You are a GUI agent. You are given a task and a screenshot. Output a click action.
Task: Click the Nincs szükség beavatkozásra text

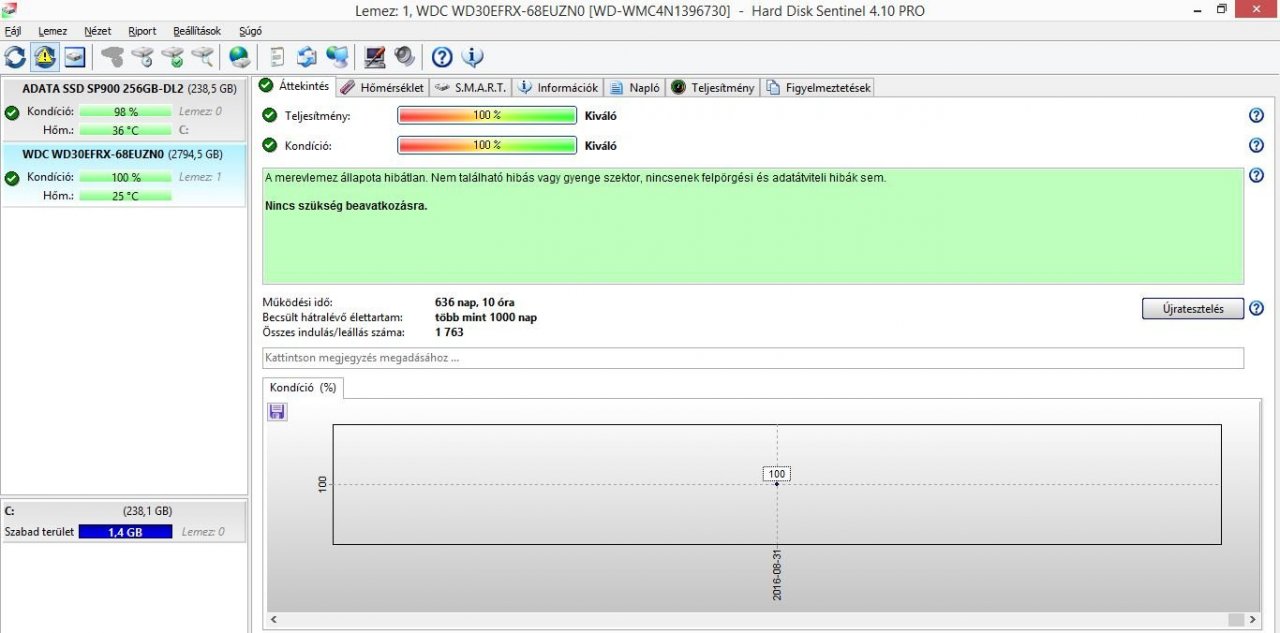346,206
